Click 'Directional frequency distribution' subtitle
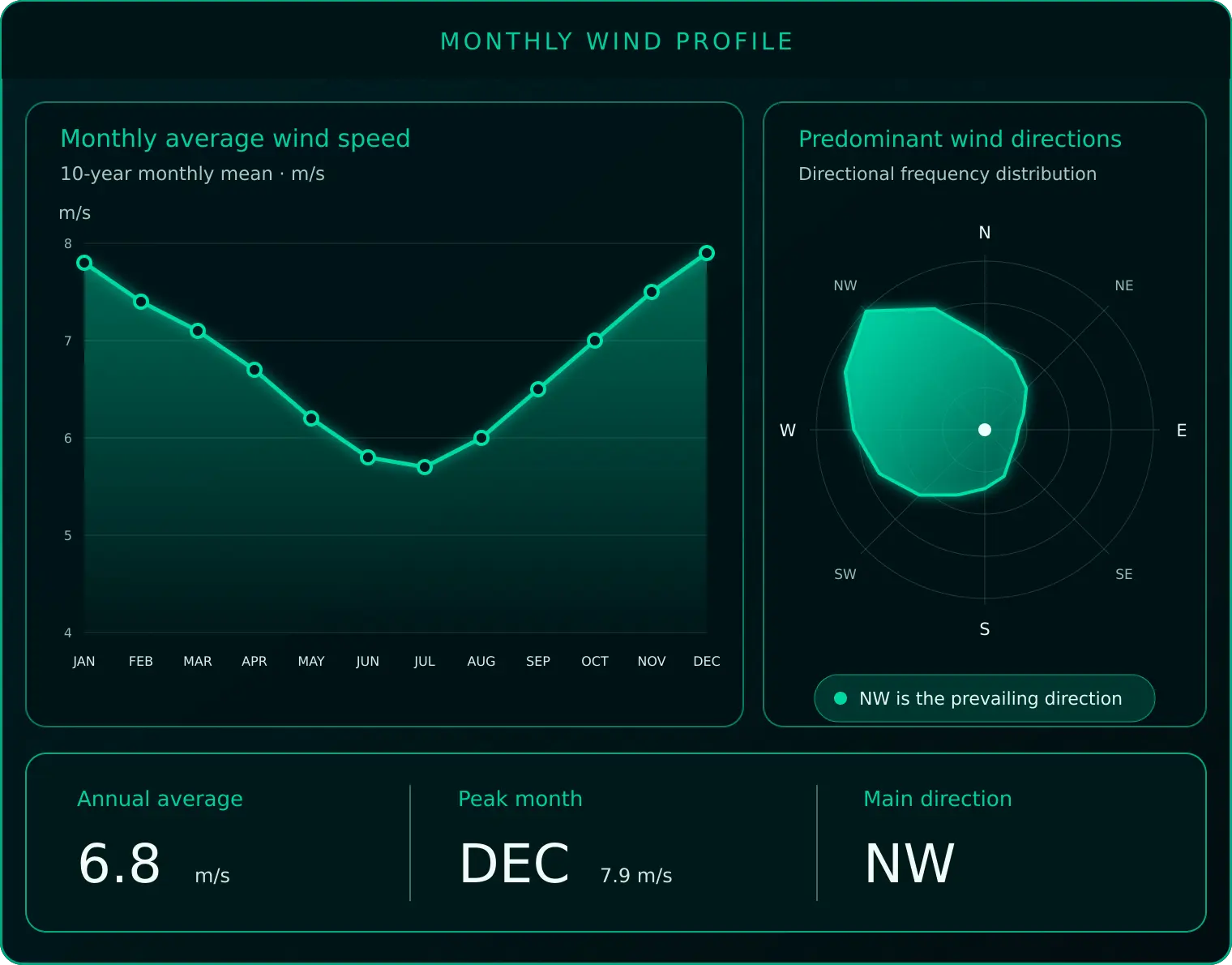1232x965 pixels. click(948, 174)
